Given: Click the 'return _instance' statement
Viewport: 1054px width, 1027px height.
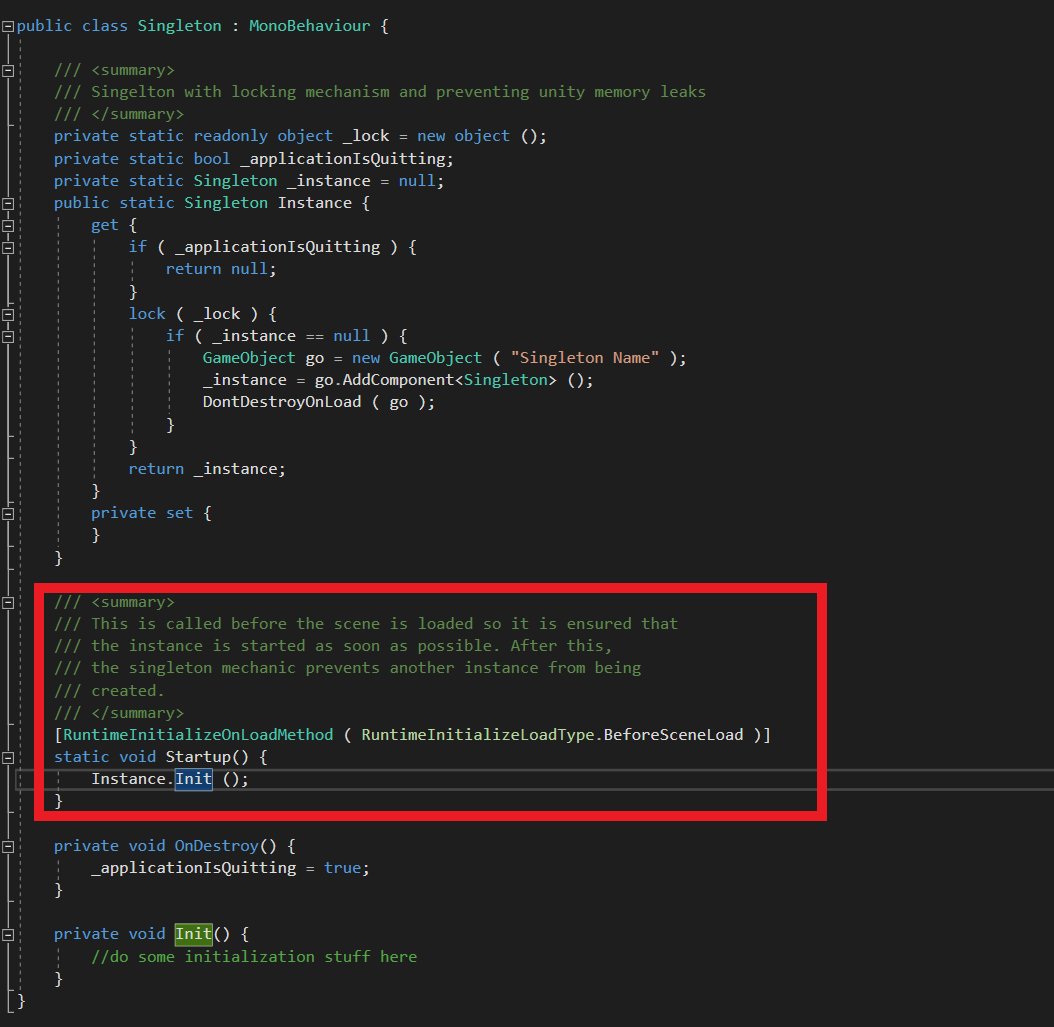Looking at the screenshot, I should pyautogui.click(x=207, y=468).
